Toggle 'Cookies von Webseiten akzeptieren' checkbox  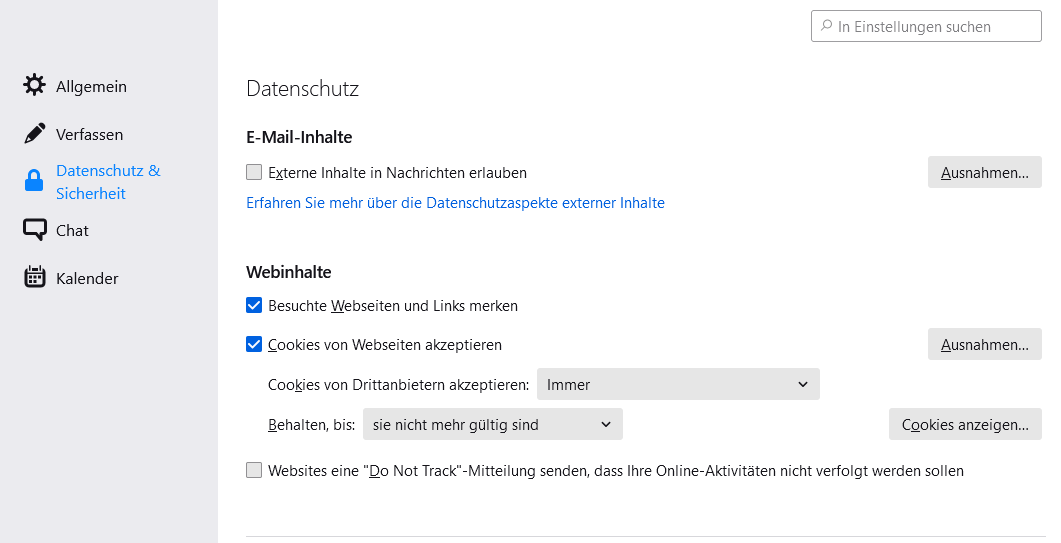(254, 344)
